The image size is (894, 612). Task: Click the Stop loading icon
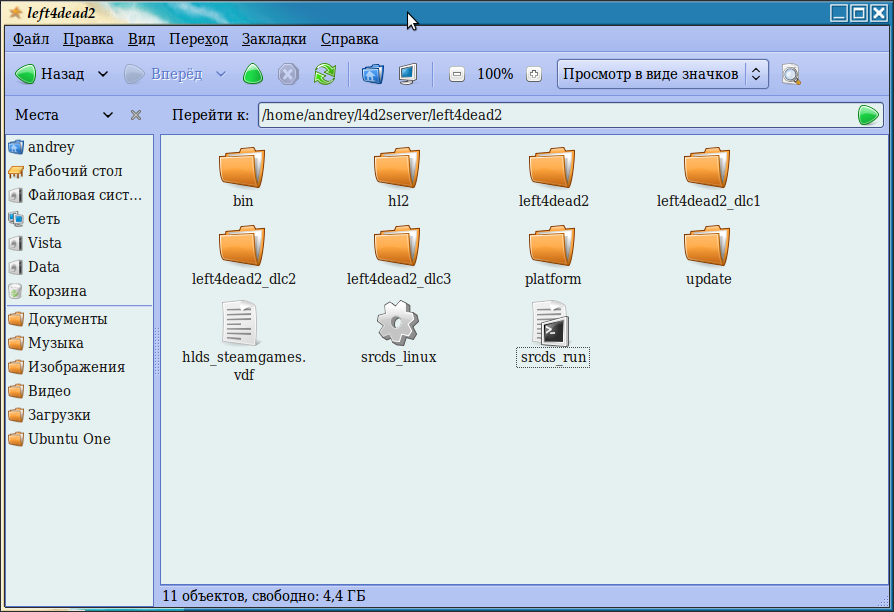[x=288, y=74]
